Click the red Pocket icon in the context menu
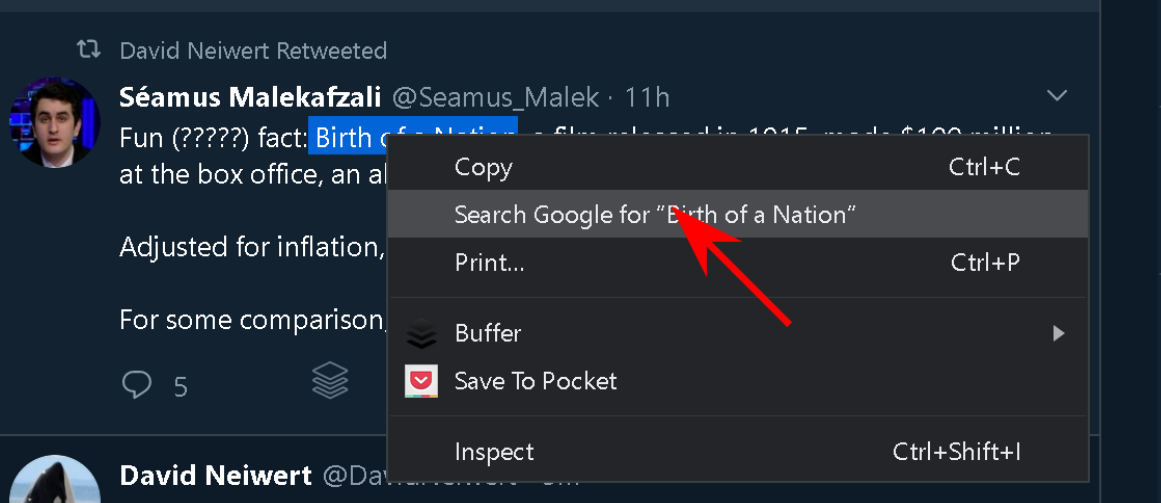Image resolution: width=1161 pixels, height=503 pixels. click(422, 381)
